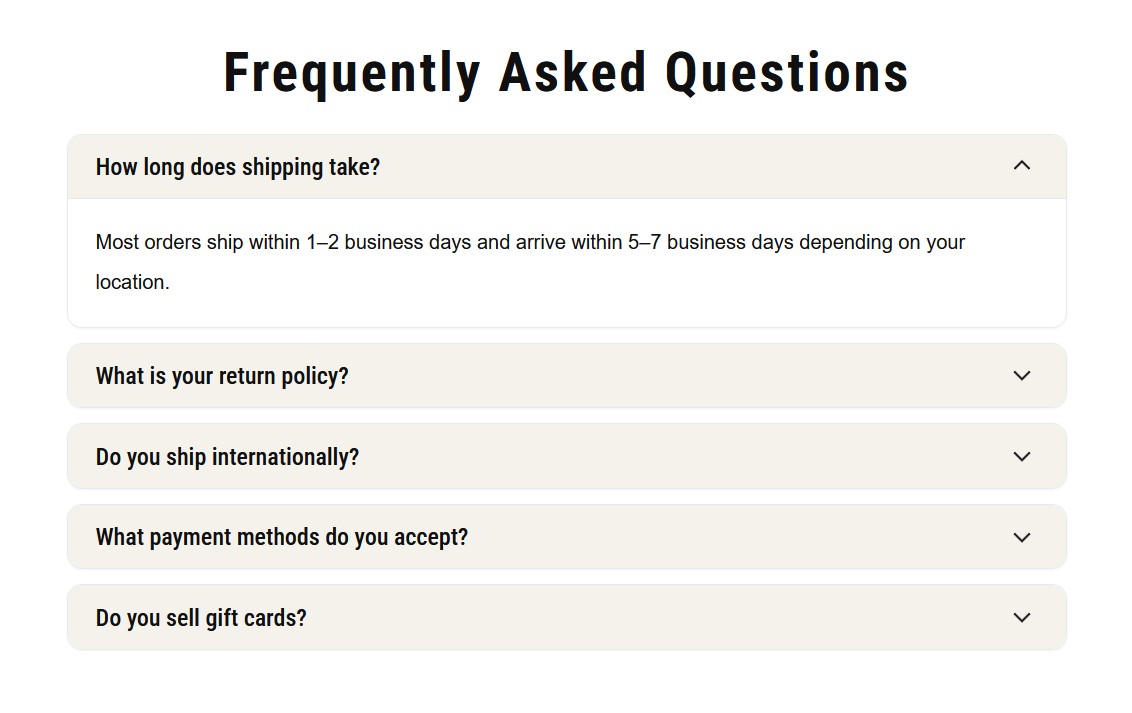
Task: Click the word 'Asked' in the title
Action: click(x=572, y=74)
